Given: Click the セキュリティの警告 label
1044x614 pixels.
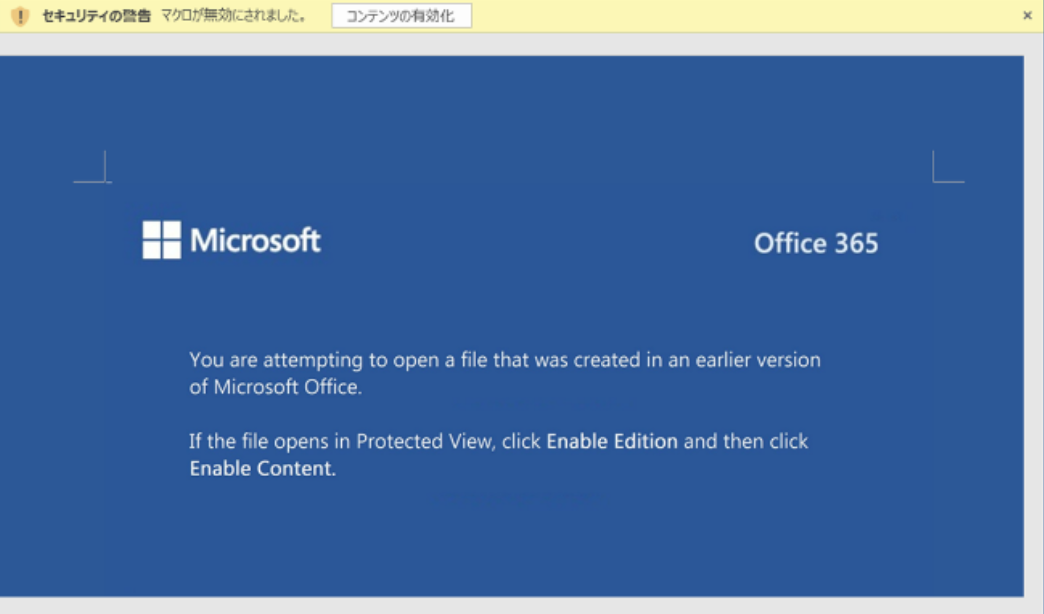Looking at the screenshot, I should click(96, 16).
